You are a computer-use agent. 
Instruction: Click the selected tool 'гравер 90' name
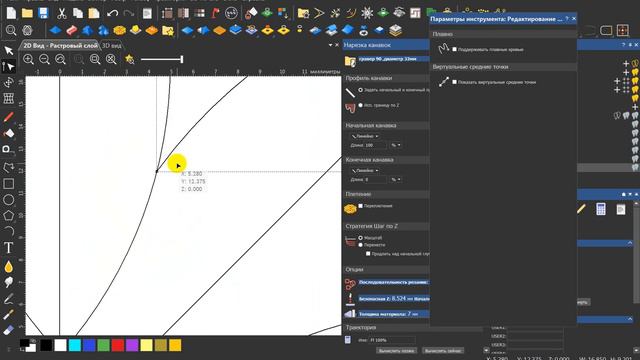pos(388,59)
